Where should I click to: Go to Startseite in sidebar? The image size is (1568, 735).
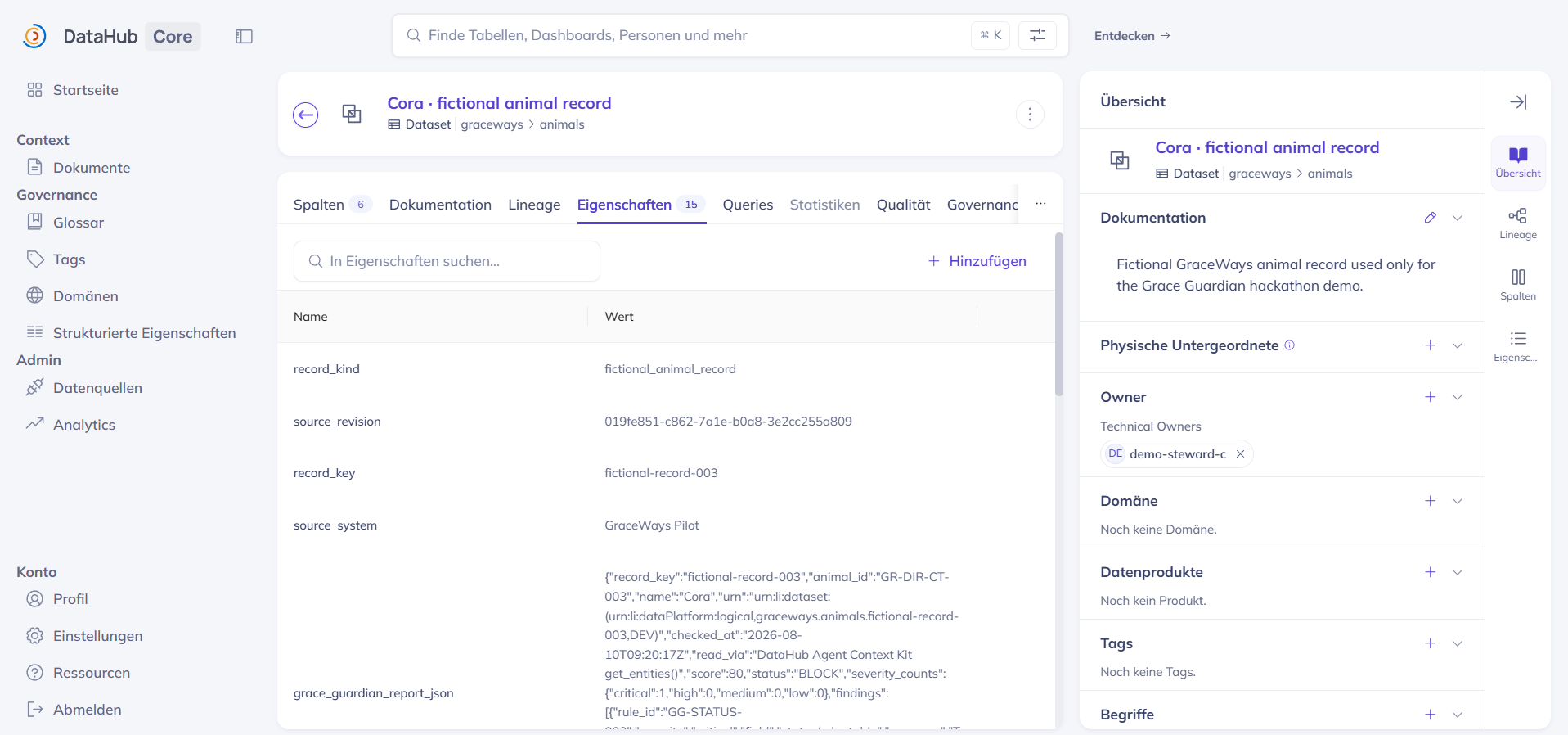72,90
